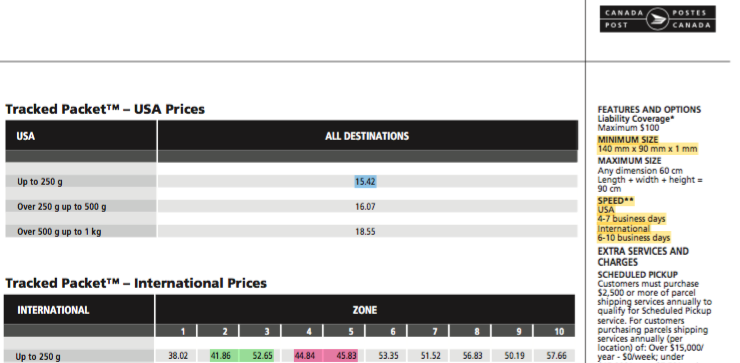
Task: Click the 'ALL DESTINATIONS' column header
Action: coord(367,136)
